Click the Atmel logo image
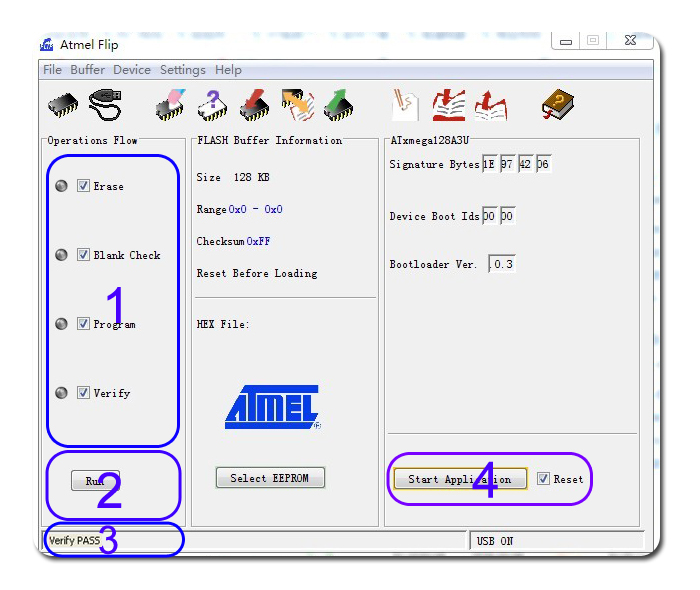The image size is (700, 590). (x=272, y=407)
